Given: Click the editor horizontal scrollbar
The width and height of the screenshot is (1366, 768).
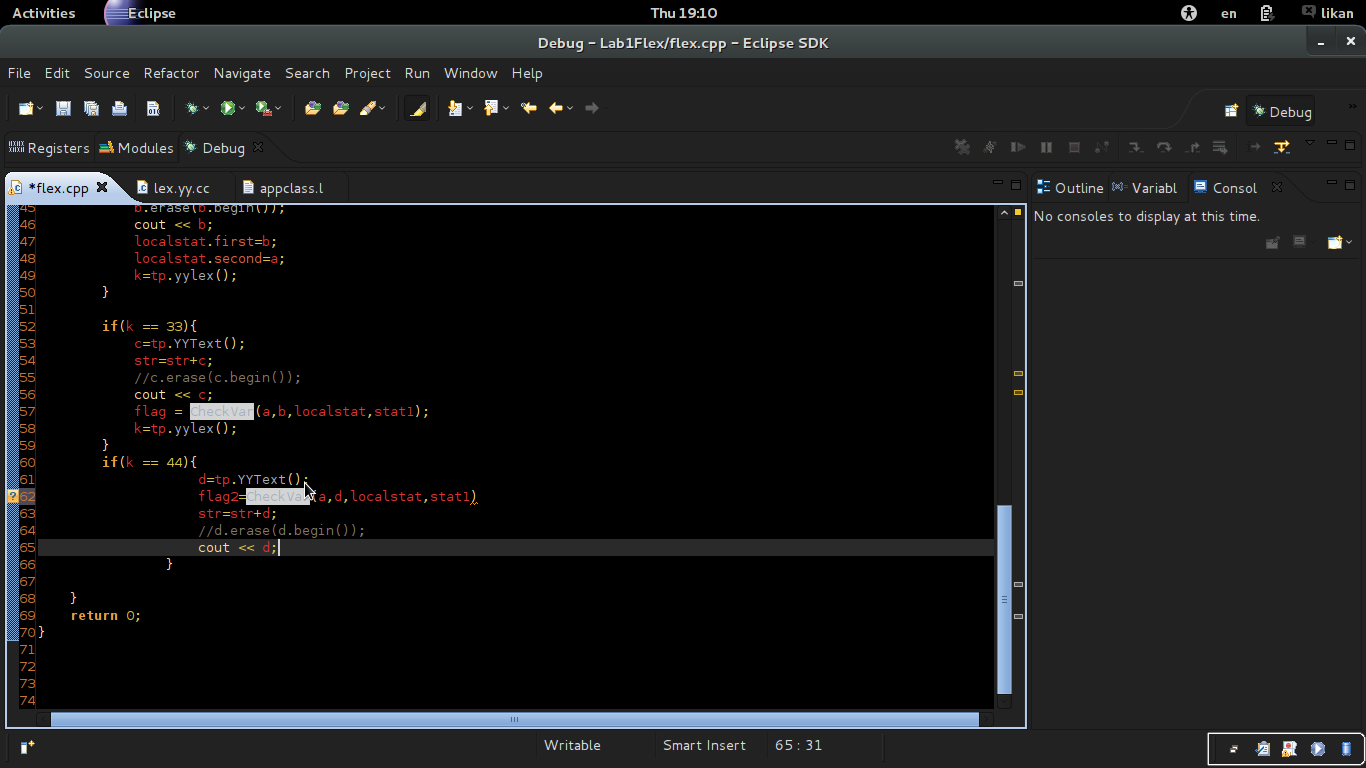Looking at the screenshot, I should click(x=514, y=719).
